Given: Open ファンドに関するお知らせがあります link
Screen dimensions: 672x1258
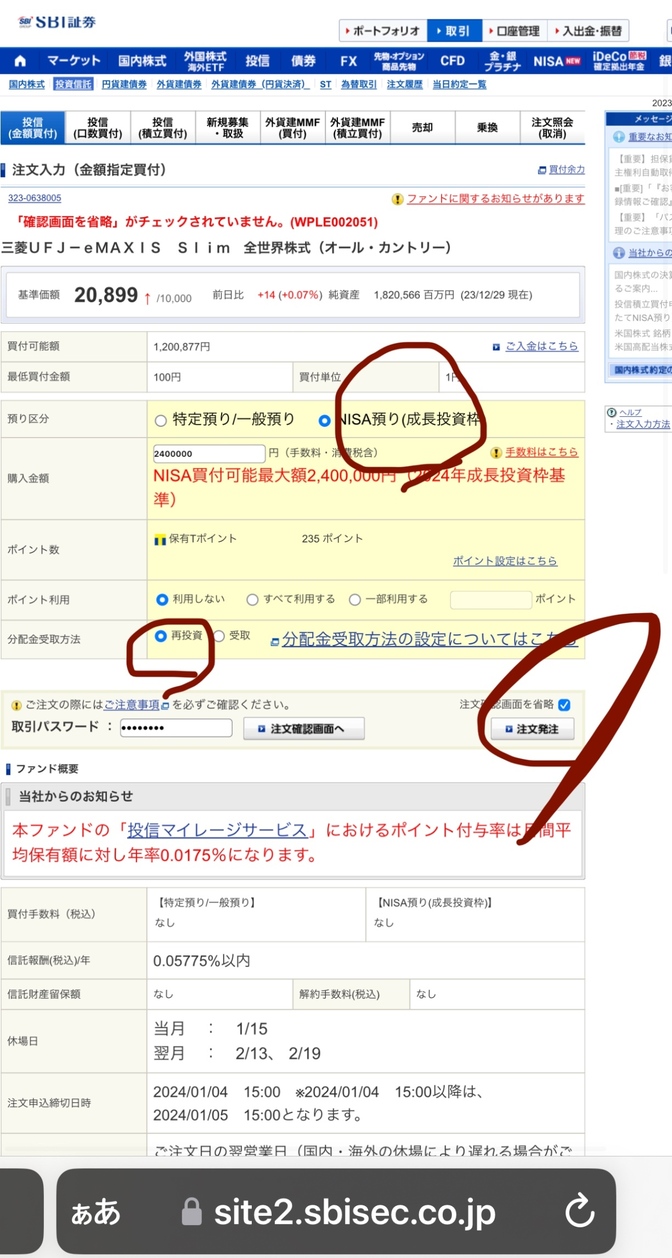Looking at the screenshot, I should [x=496, y=199].
